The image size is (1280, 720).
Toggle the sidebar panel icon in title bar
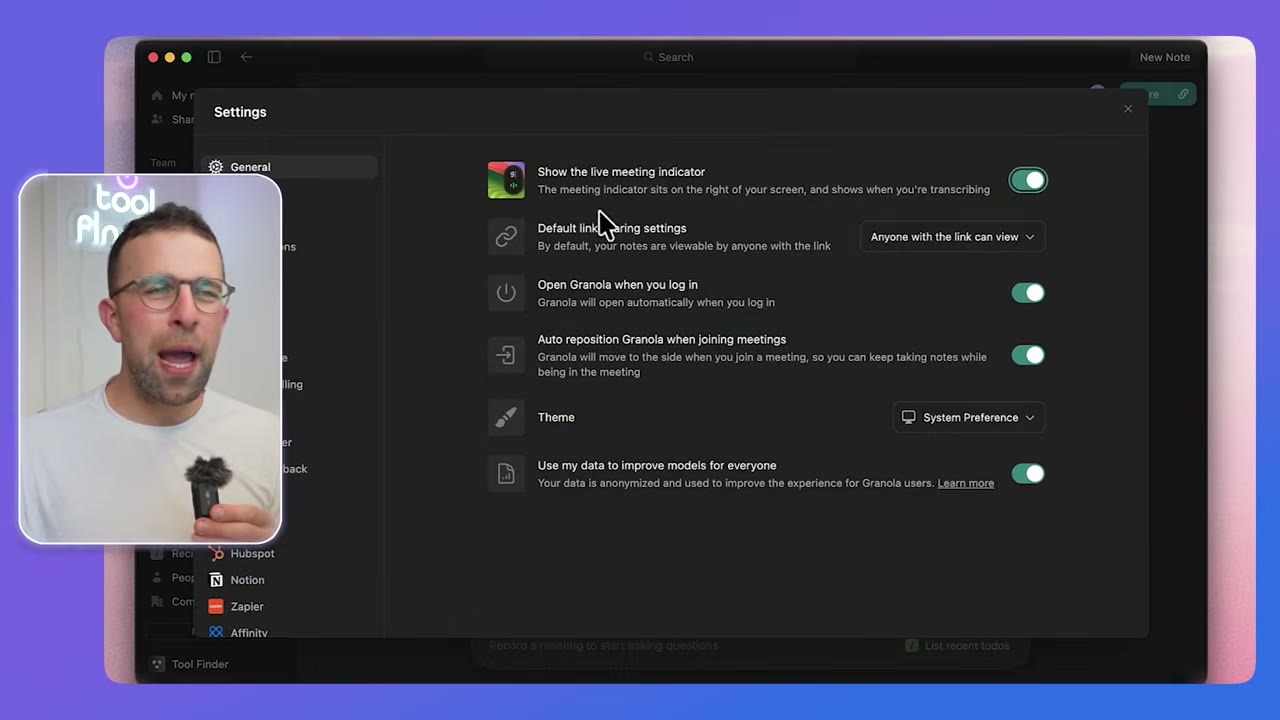[x=214, y=57]
